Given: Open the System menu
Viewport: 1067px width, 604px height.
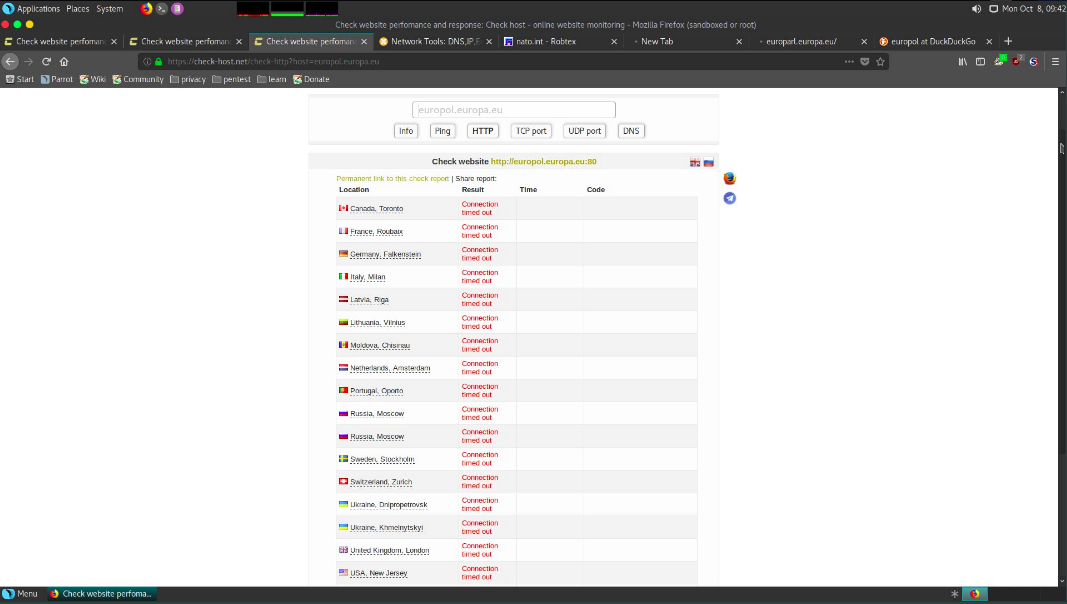Looking at the screenshot, I should tap(110, 9).
